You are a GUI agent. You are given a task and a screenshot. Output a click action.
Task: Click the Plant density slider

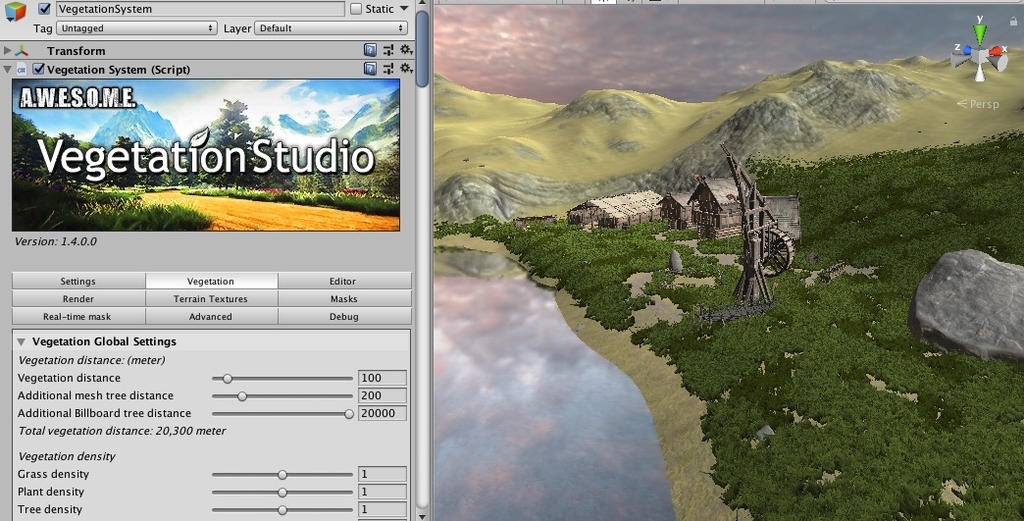(x=282, y=492)
